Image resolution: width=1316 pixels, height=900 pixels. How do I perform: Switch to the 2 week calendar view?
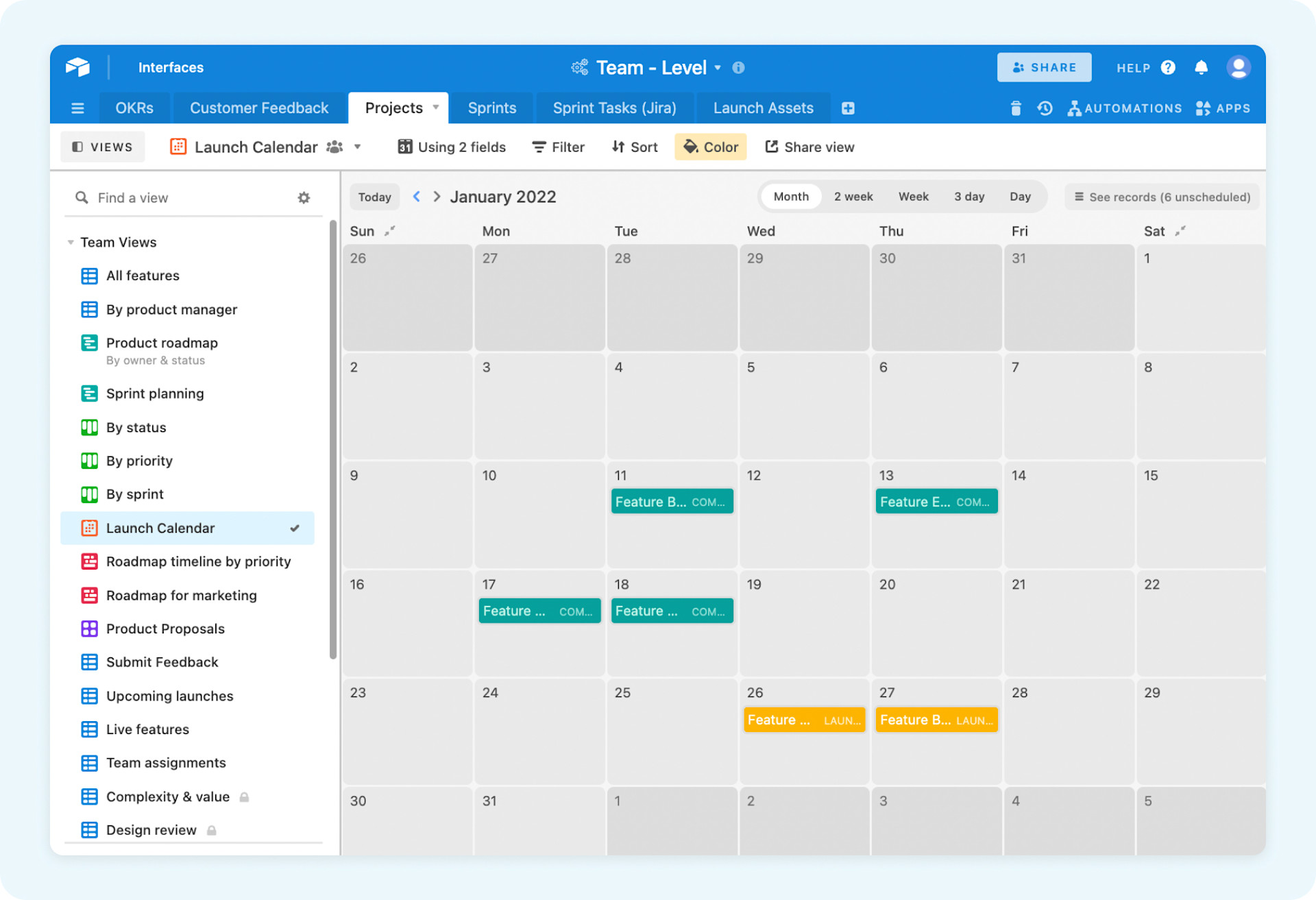[x=853, y=196]
